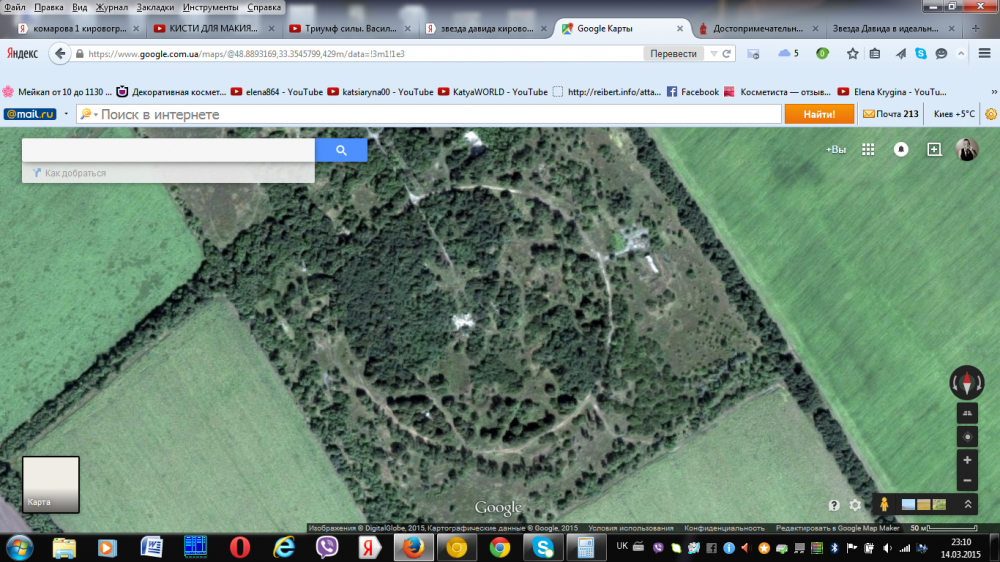This screenshot has height=562, width=1000.
Task: Open the @mail.ru toolbar dropdown
Action: coord(66,114)
